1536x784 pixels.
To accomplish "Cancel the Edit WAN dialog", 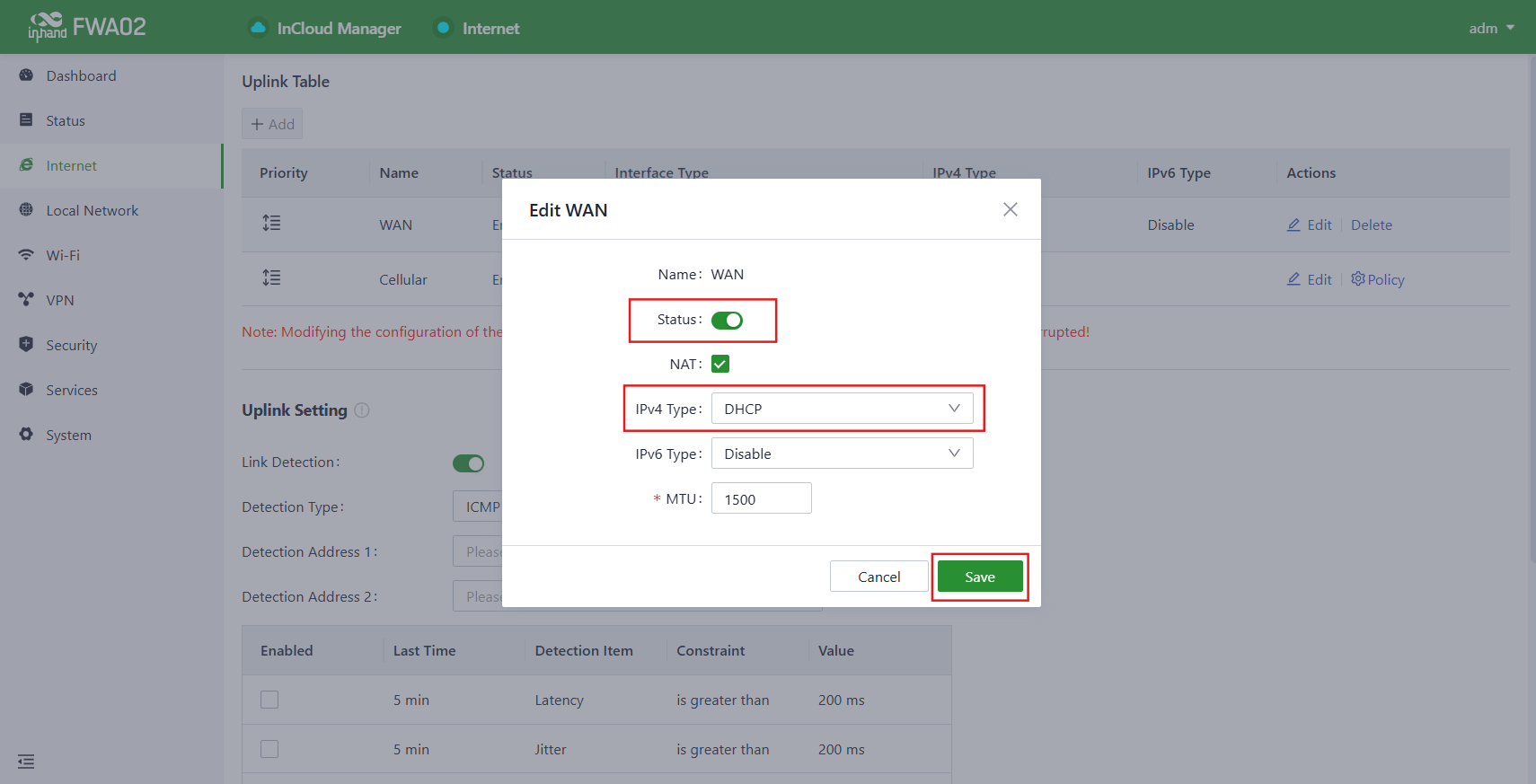I will pos(878,577).
